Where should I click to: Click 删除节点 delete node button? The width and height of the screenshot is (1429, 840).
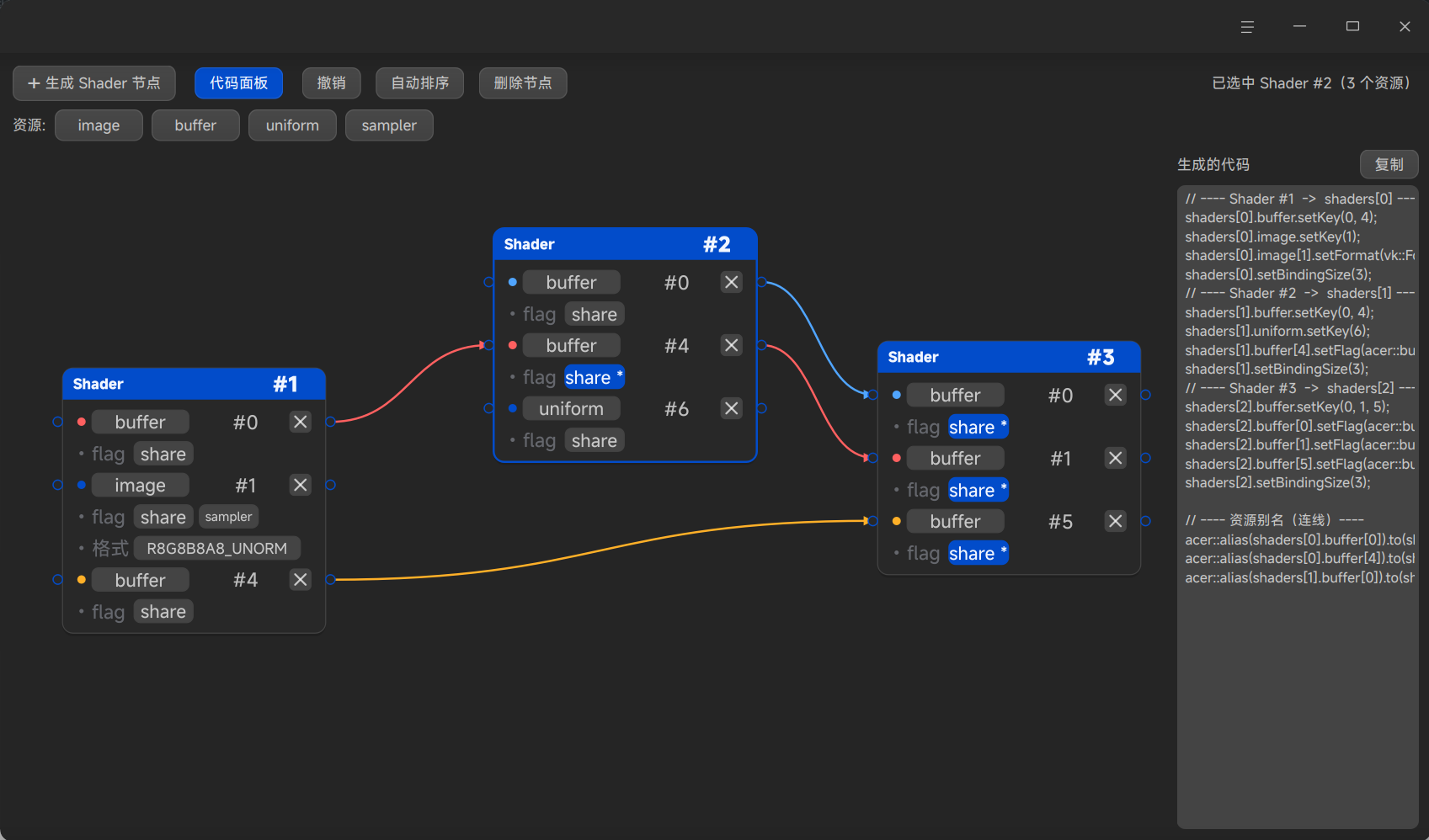(x=523, y=83)
